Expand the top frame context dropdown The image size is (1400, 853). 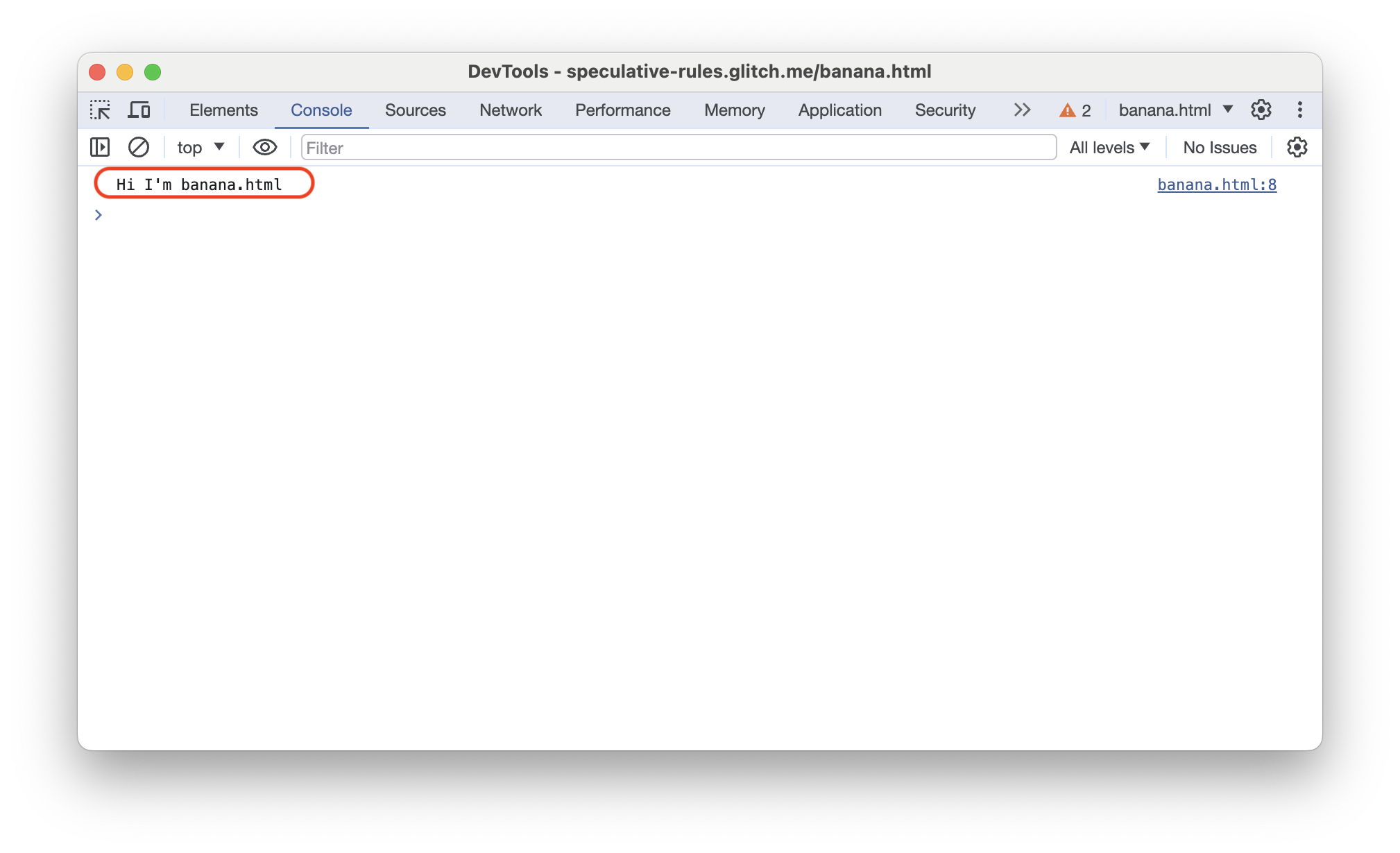(197, 148)
